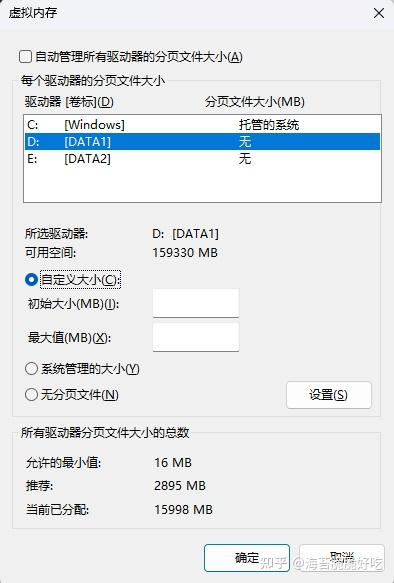Screen dimensions: 394x583
Task: Click the 无分页文件(N) label text
Action: [x=80, y=394]
